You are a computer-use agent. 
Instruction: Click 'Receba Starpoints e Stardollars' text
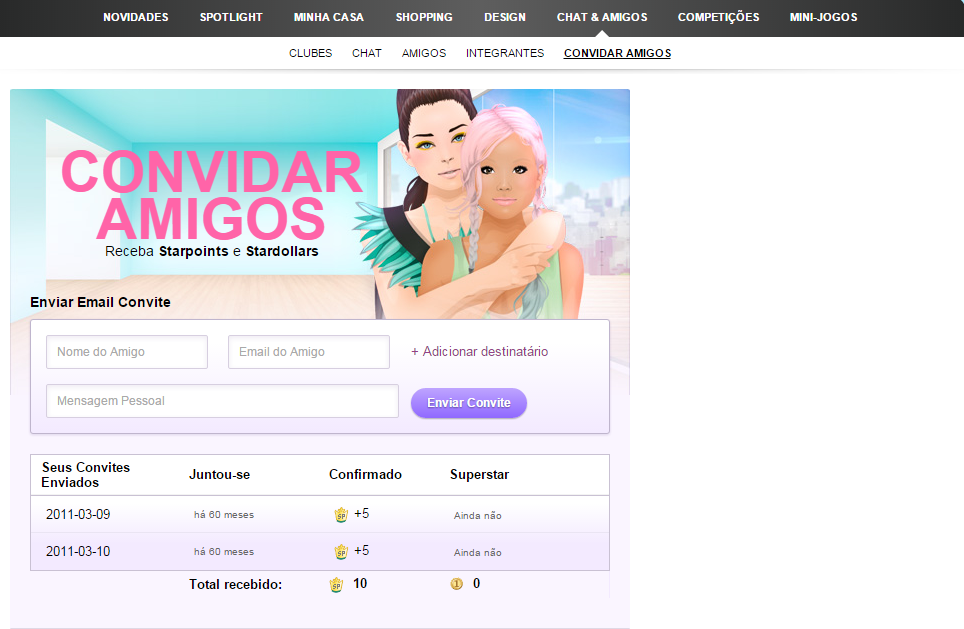coord(211,251)
